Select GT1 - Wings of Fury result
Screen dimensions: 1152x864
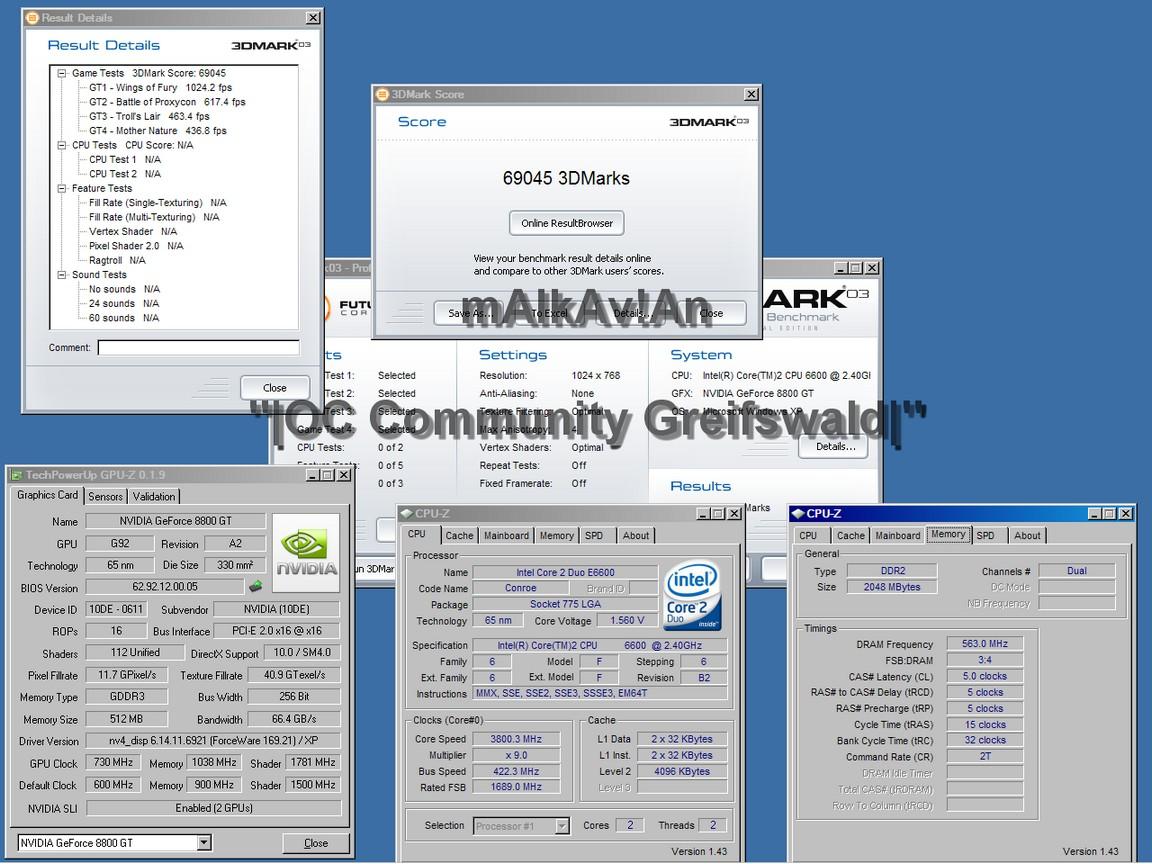pos(160,87)
